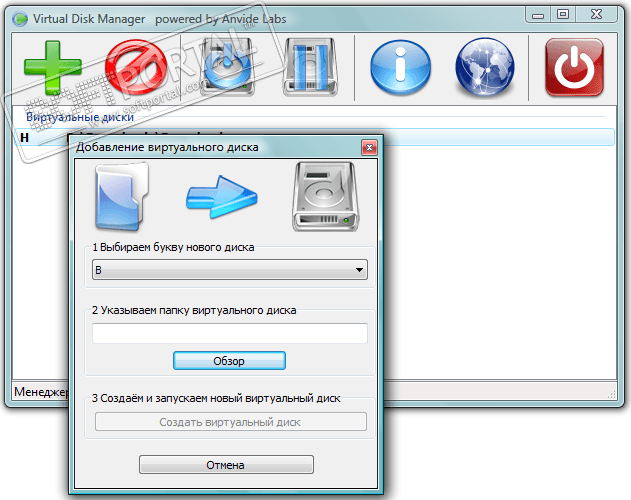Click the red remove disk icon
Screen dimensions: 631x500
(136, 67)
